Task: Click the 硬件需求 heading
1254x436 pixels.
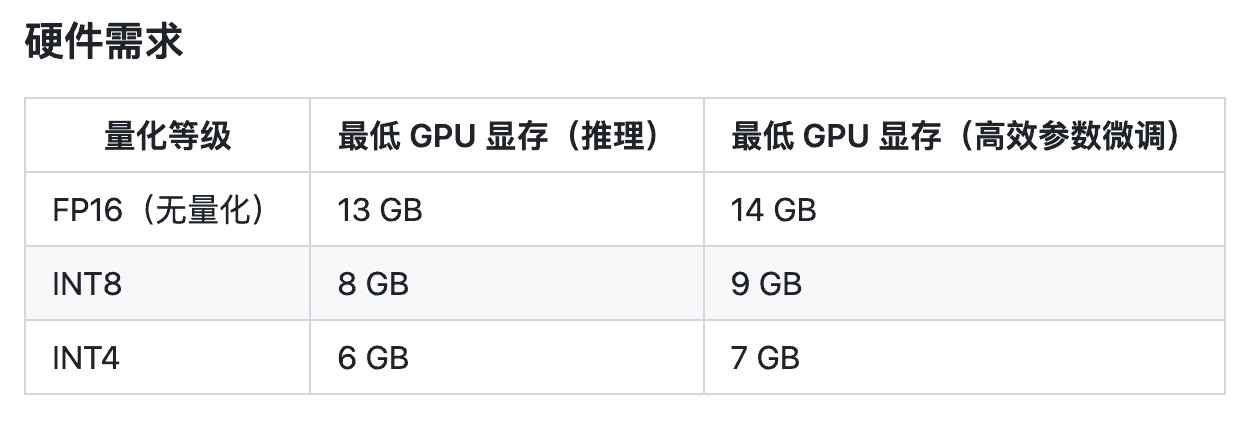Action: pos(104,42)
